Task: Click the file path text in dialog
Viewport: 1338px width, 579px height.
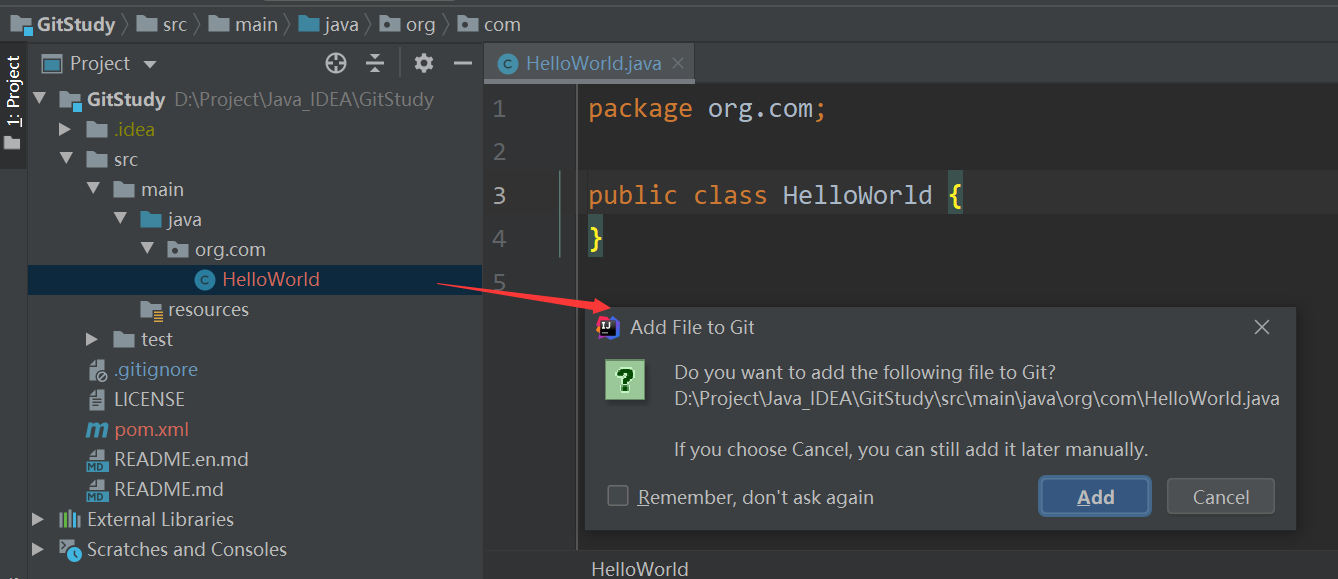Action: point(977,399)
